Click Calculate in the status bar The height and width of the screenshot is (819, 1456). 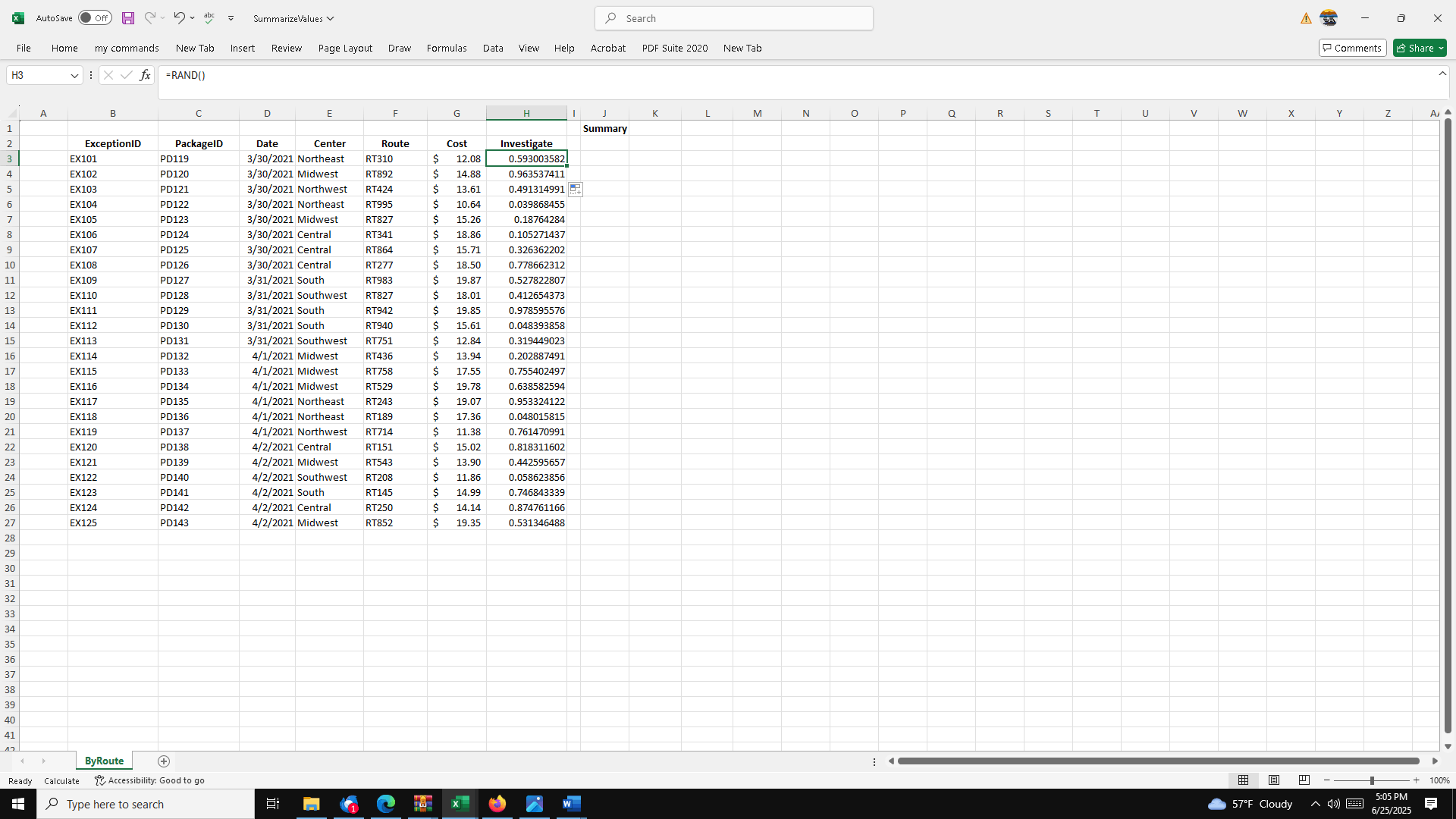[x=61, y=781]
